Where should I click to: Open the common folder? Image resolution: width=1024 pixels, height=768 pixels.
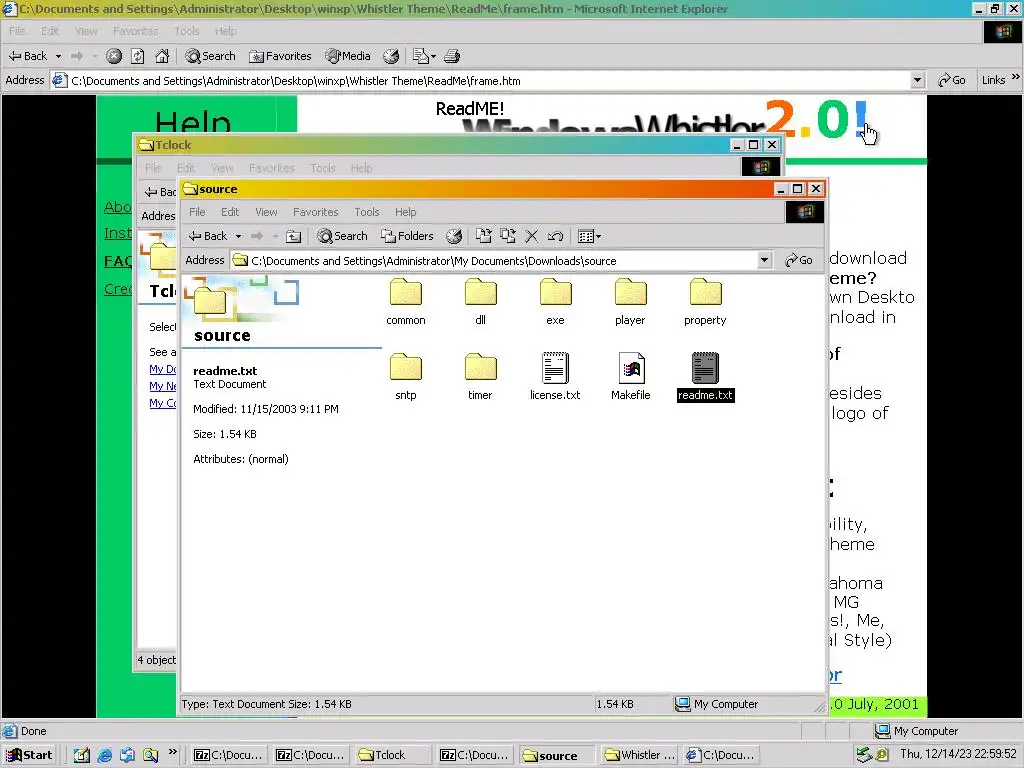406,301
